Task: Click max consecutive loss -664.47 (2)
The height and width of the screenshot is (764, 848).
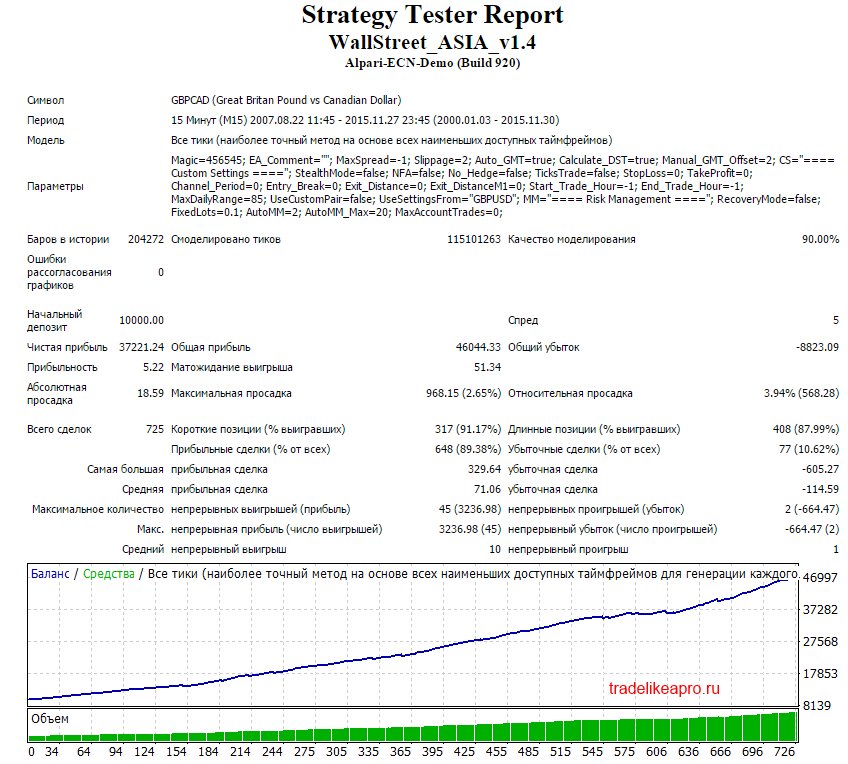Action: (x=812, y=529)
